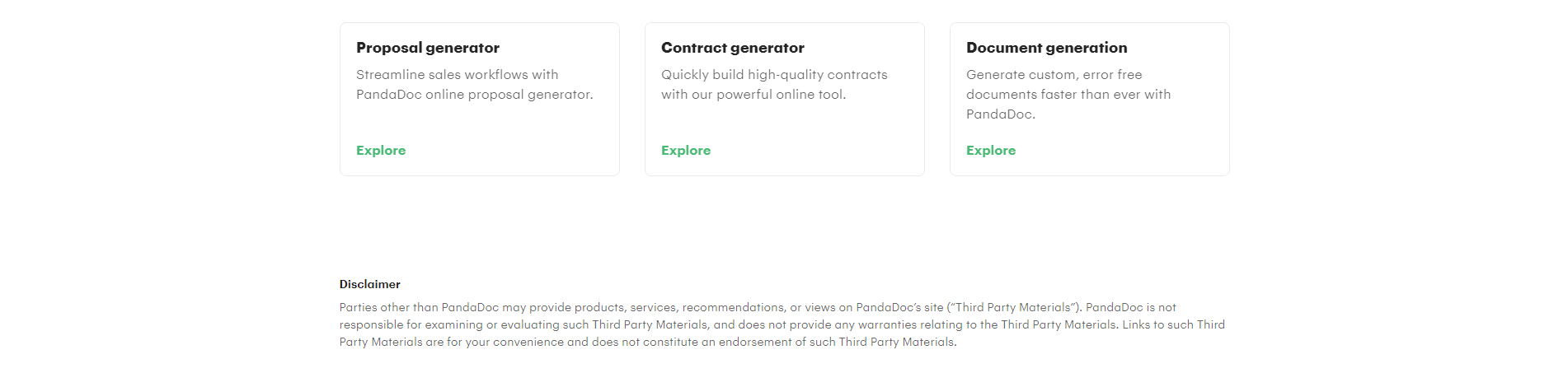Click 'PandaDoc online proposal generator.' text line
This screenshot has height=373, width=1568.
click(x=474, y=95)
